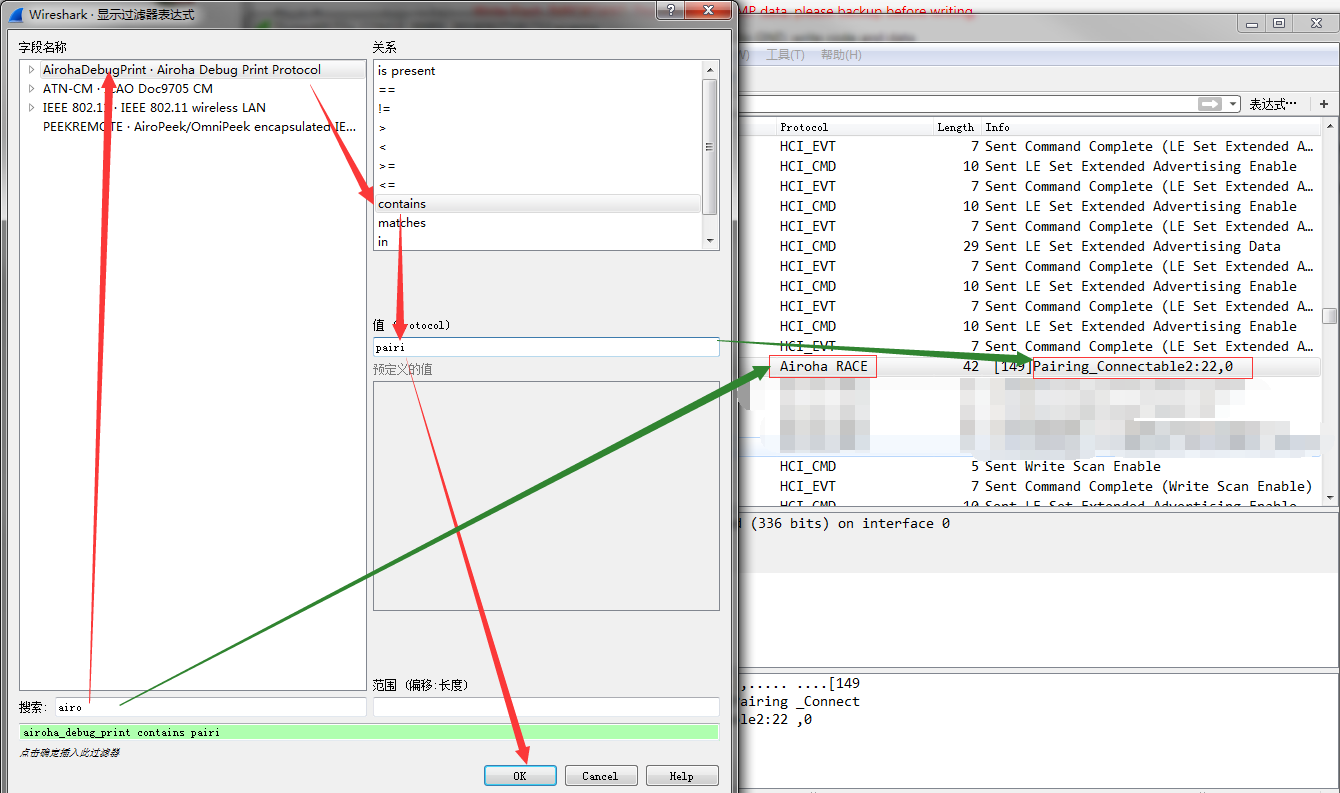Open Help from the dialog buttons
Image resolution: width=1340 pixels, height=793 pixels.
pos(682,776)
